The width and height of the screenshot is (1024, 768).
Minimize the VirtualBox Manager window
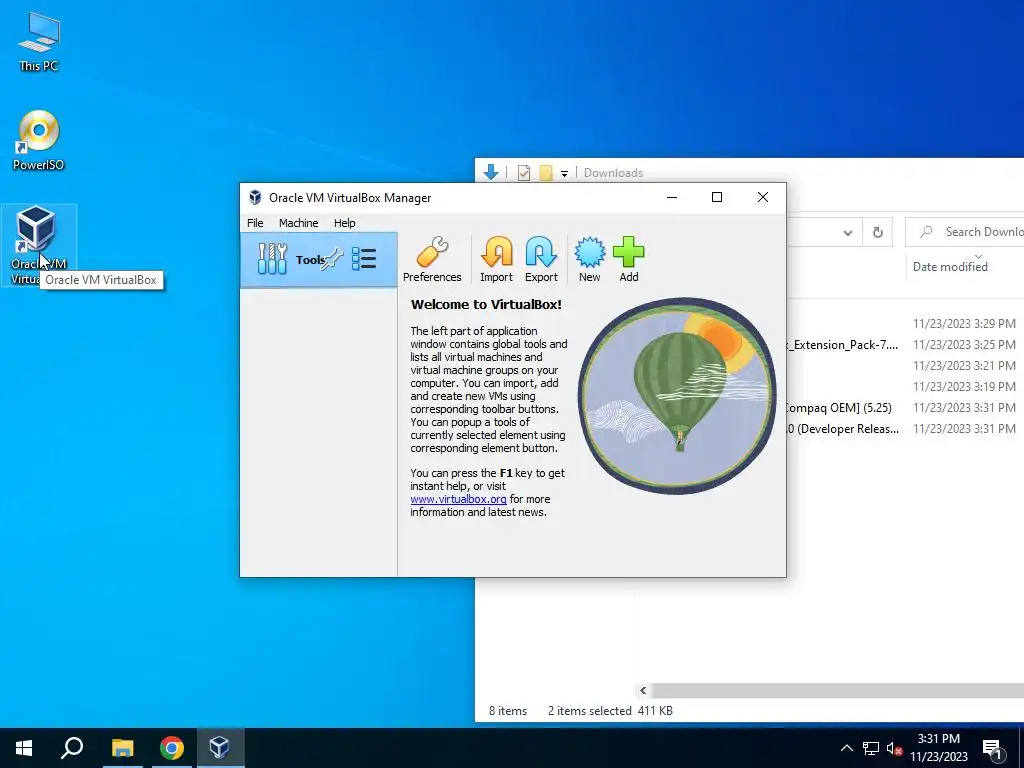[x=671, y=197]
